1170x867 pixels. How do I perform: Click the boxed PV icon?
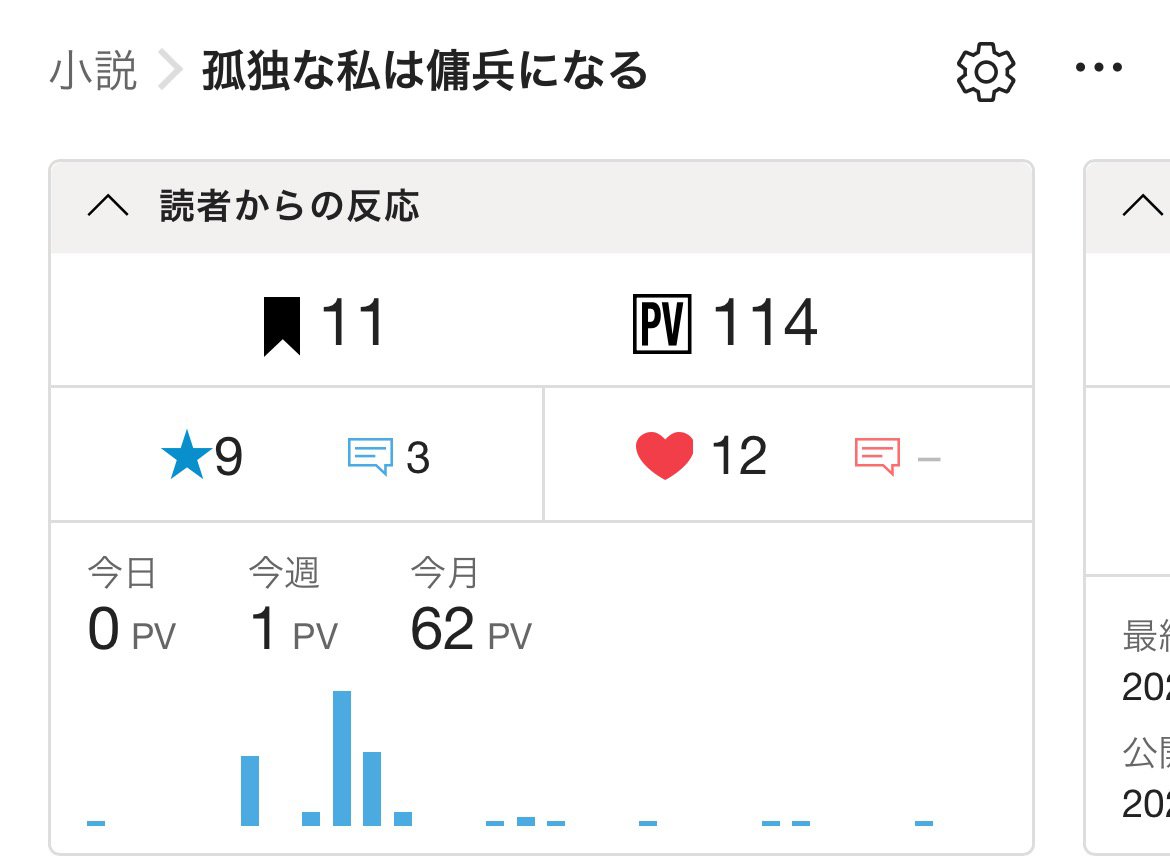(x=662, y=325)
